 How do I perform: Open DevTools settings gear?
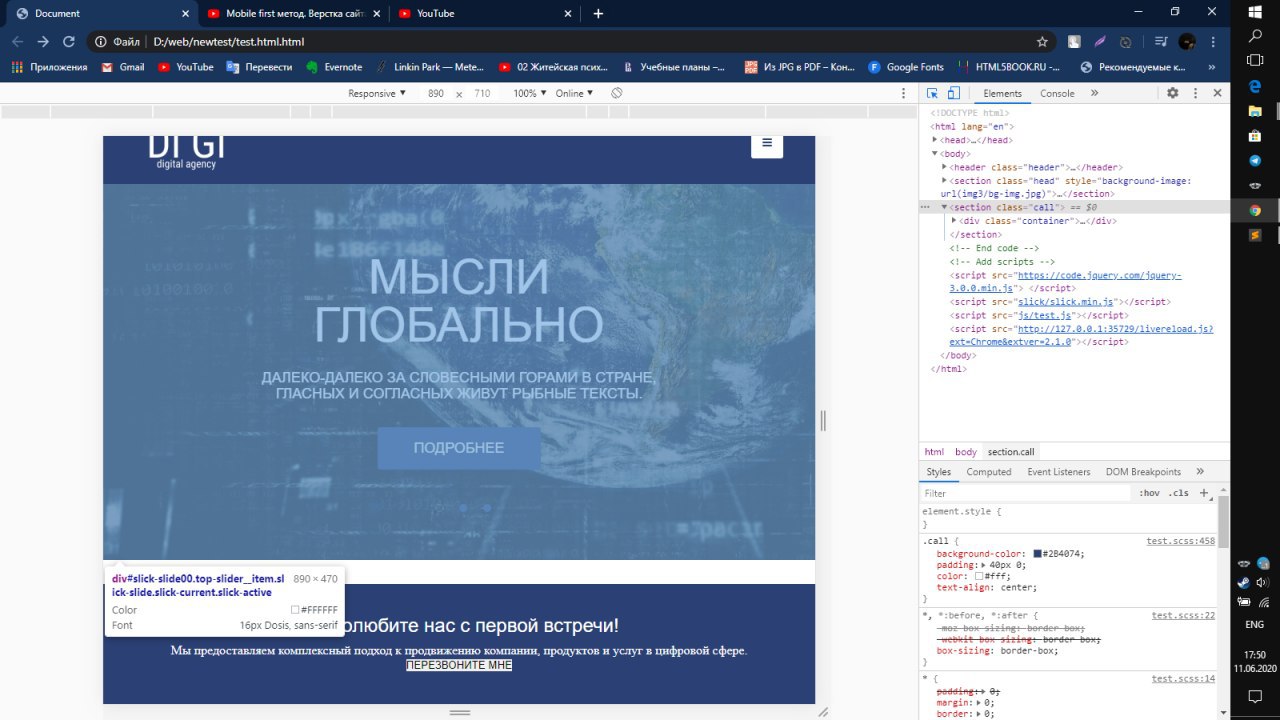[x=1173, y=93]
